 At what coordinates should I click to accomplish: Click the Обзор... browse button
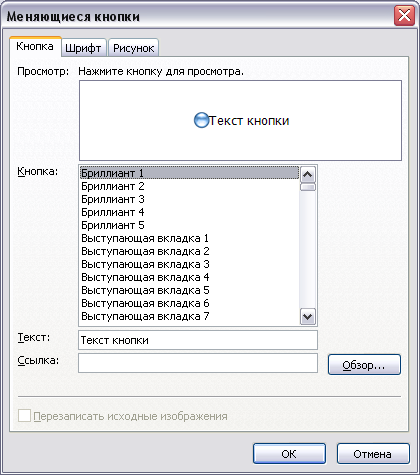coord(364,365)
